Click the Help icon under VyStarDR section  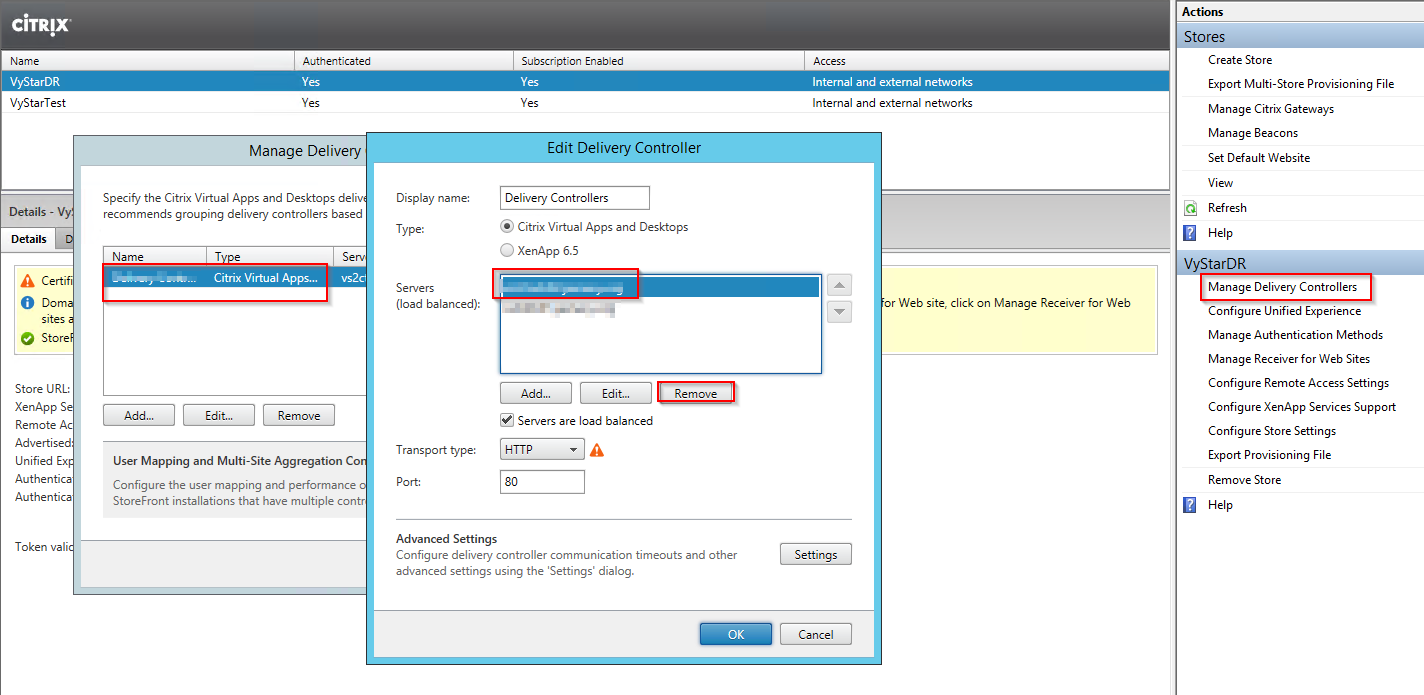[x=1190, y=505]
